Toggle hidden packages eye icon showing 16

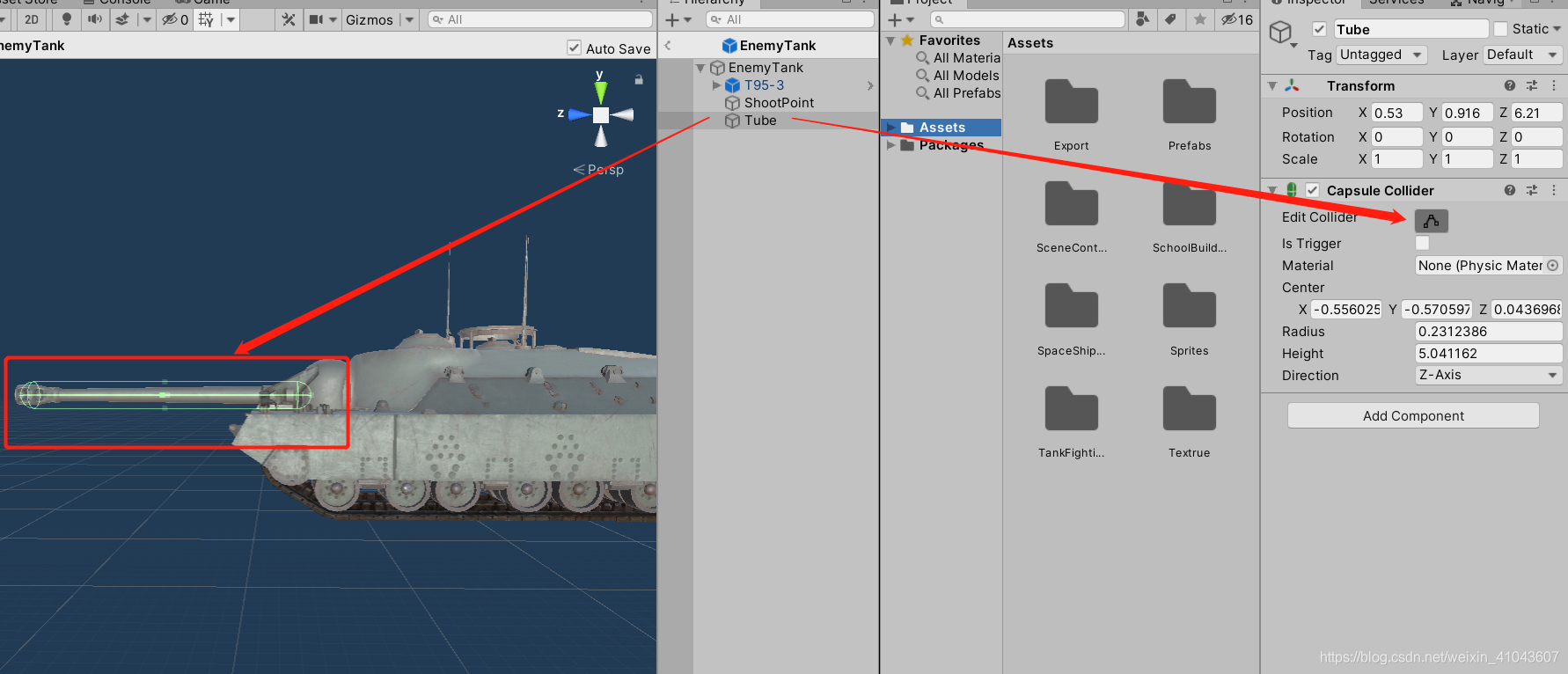[x=1236, y=19]
